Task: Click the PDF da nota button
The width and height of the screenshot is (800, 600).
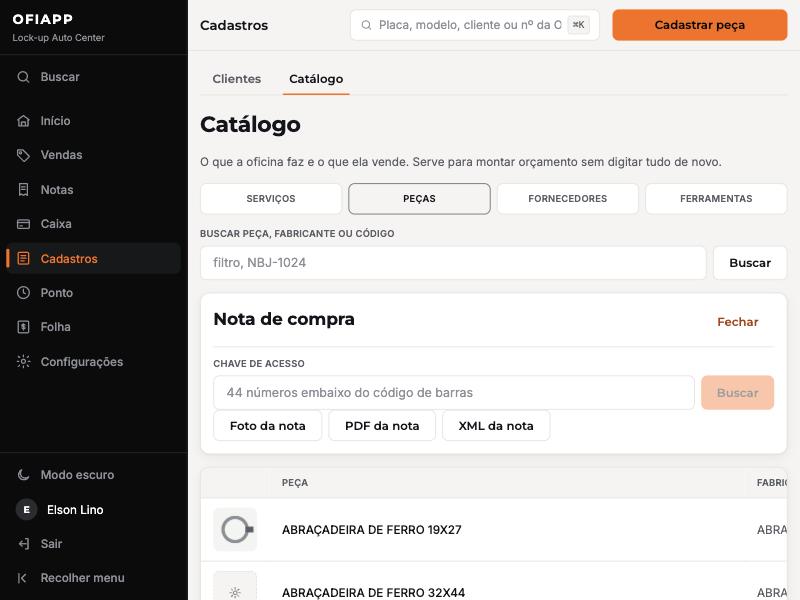Action: (382, 426)
